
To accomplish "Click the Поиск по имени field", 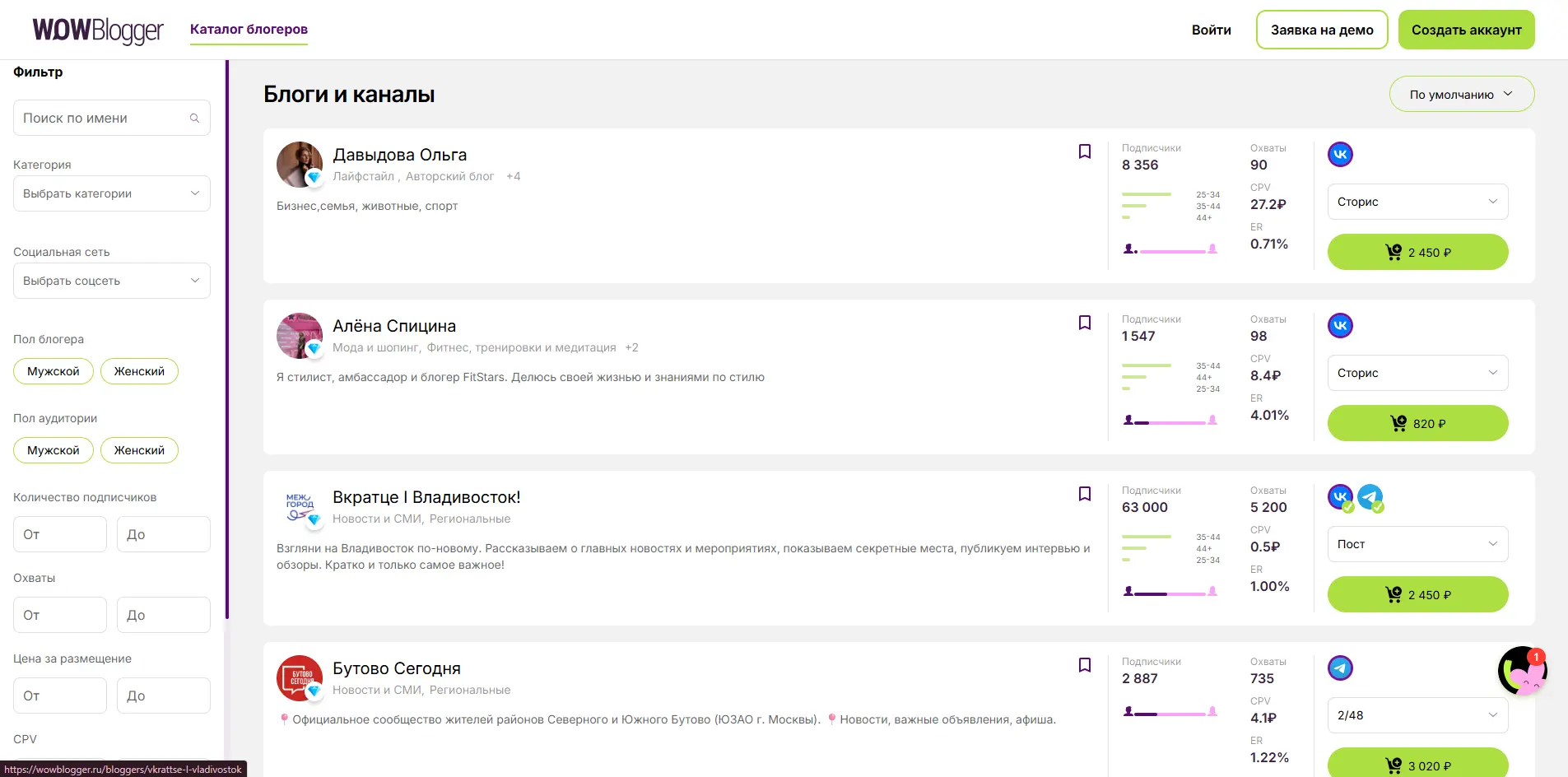I will coord(103,119).
